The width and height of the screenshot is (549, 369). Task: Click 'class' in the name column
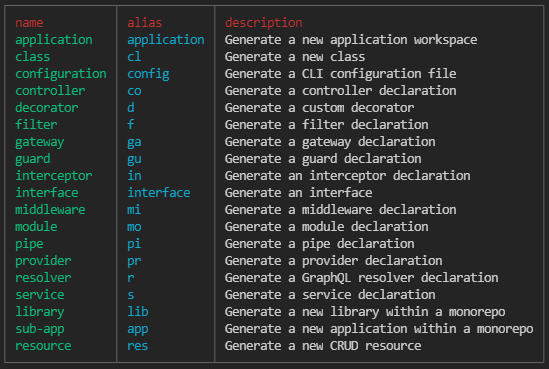click(x=33, y=57)
